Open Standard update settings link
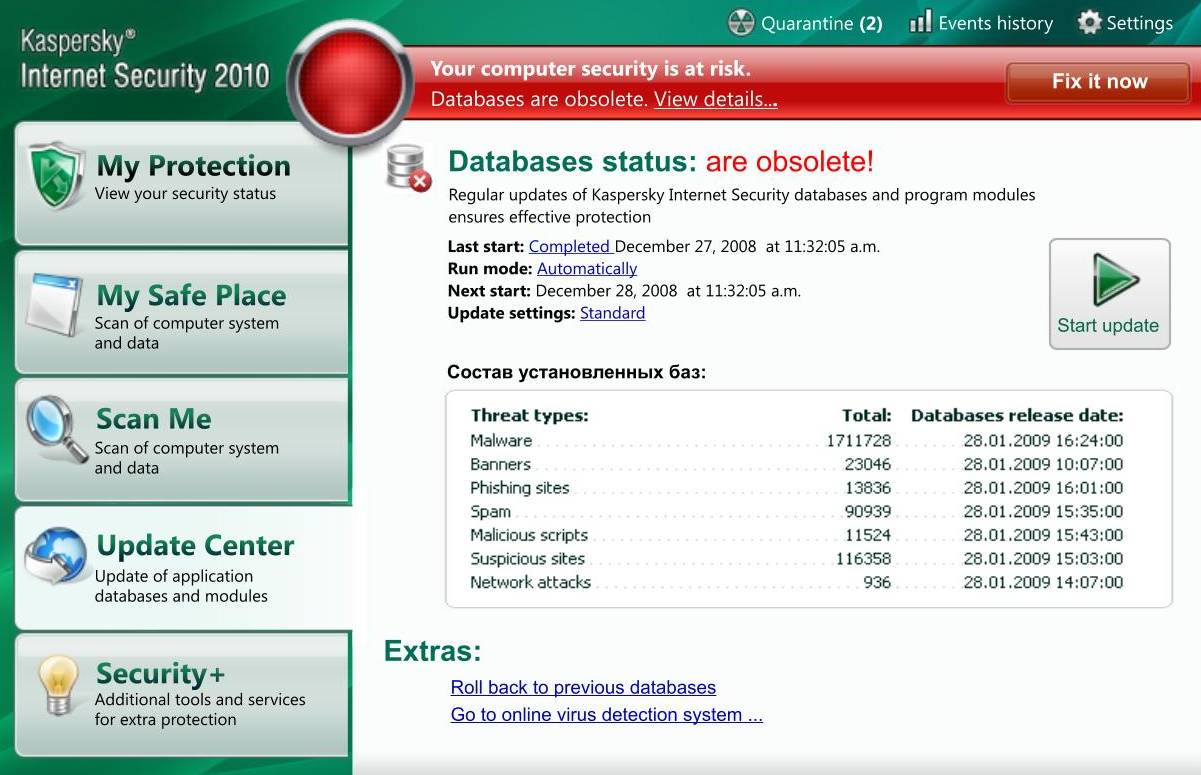Viewport: 1201px width, 775px height. tap(612, 313)
